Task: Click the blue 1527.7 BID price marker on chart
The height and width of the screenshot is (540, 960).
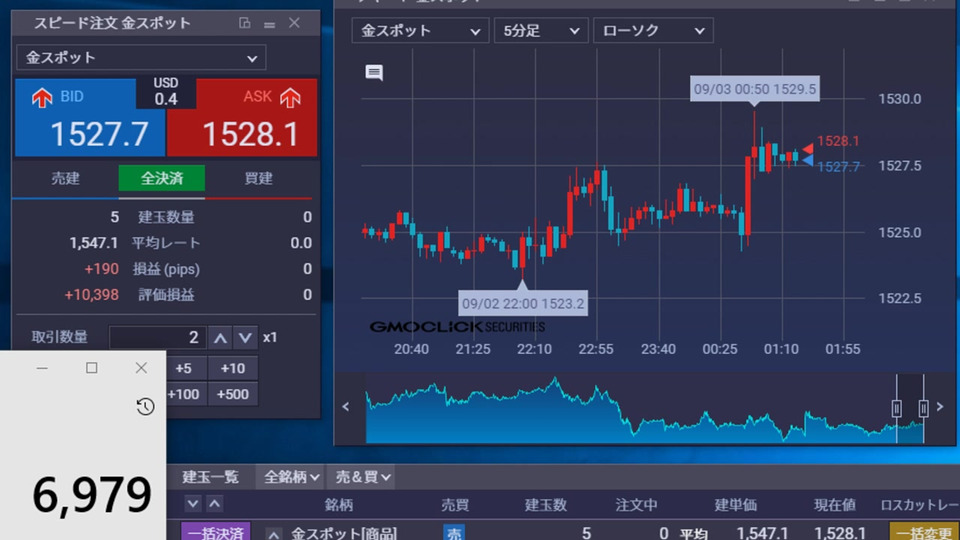Action: (831, 166)
